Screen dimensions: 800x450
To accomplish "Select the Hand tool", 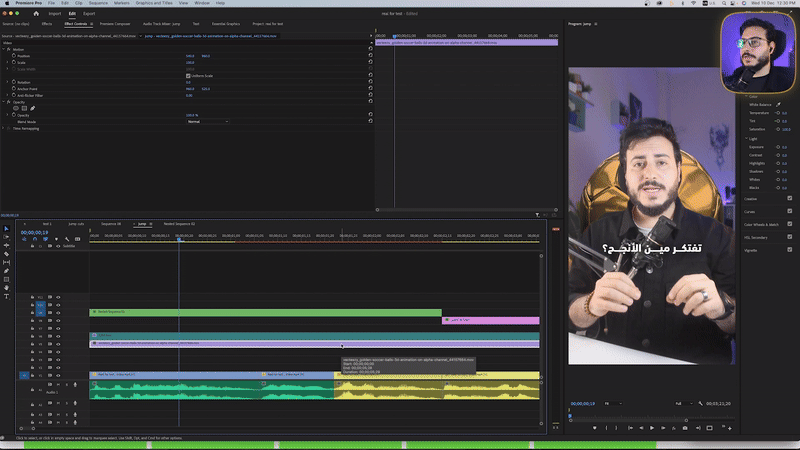I will (x=6, y=288).
